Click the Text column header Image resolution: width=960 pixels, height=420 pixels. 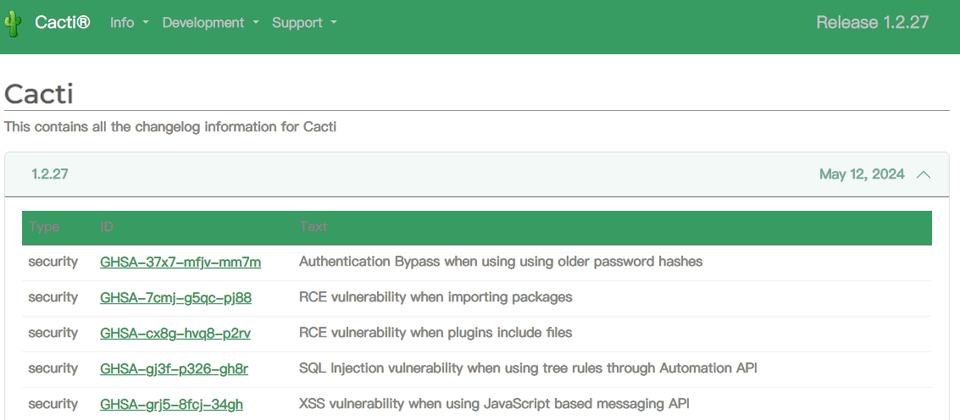click(x=313, y=227)
